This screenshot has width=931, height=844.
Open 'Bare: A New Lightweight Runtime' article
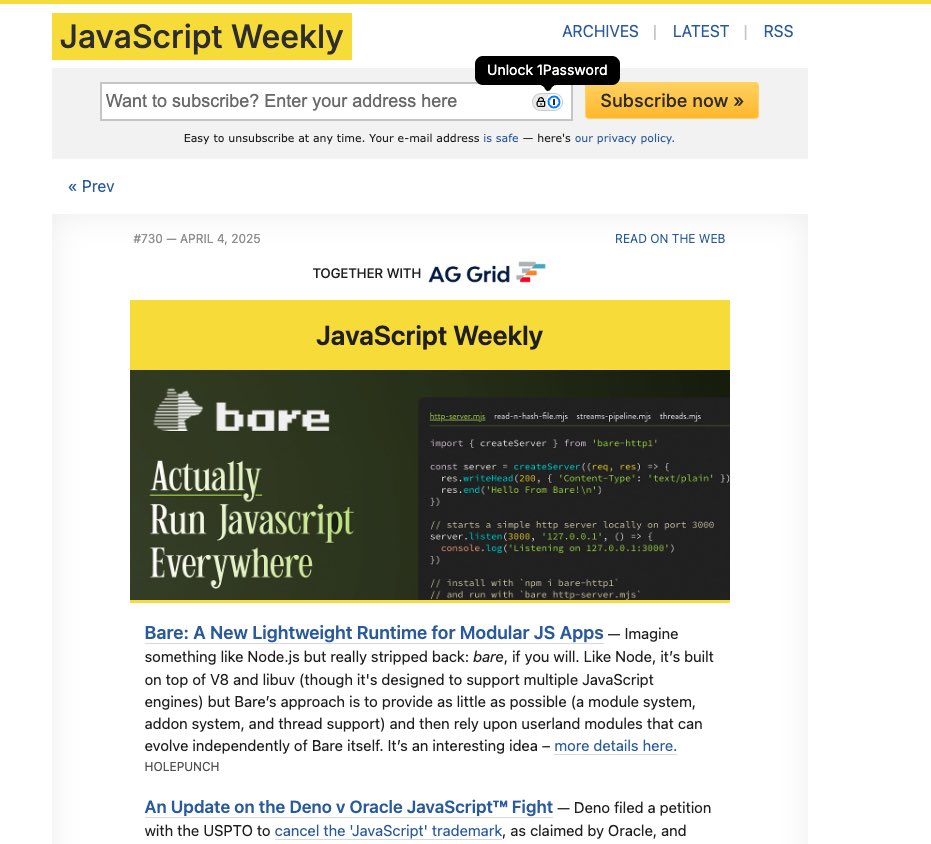tap(374, 633)
